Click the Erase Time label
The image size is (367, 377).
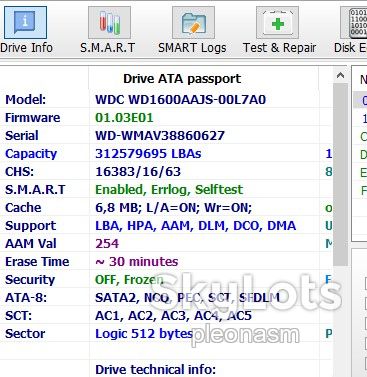(37, 262)
